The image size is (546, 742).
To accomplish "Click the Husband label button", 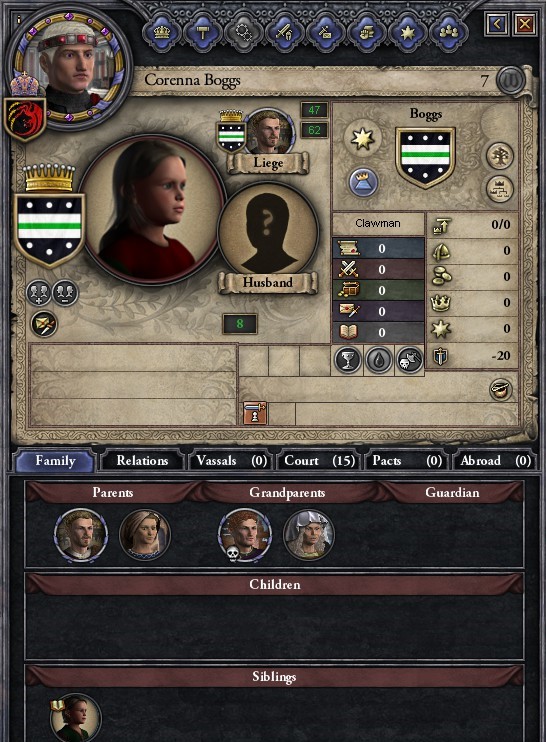I will [268, 283].
